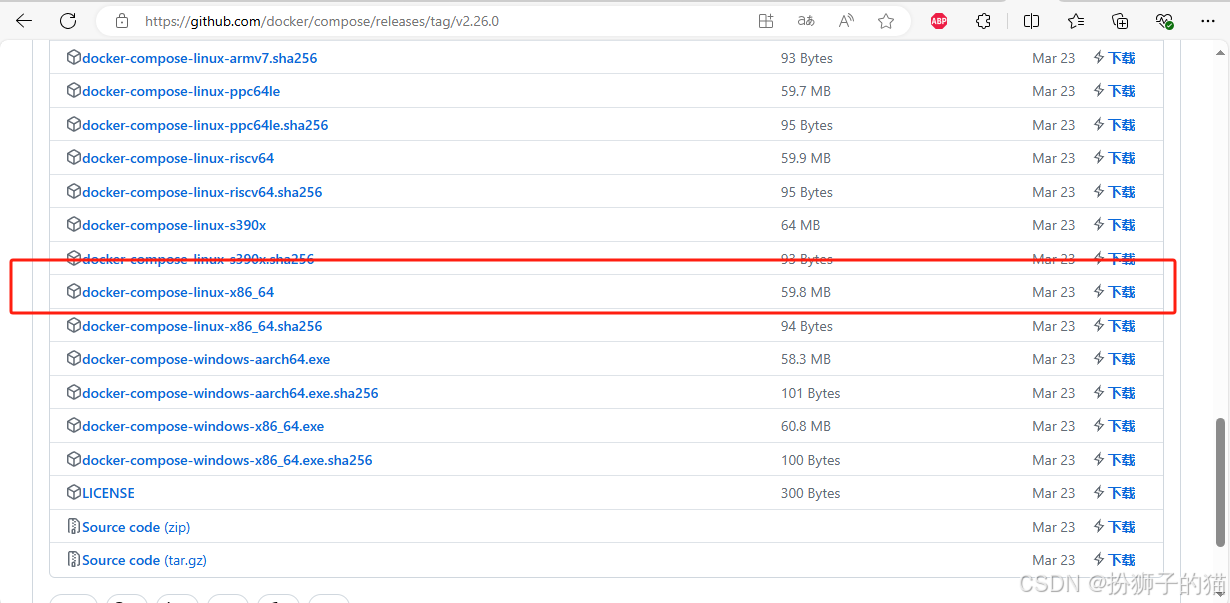Viewport: 1230px width, 603px height.
Task: Toggle split screen view
Action: click(1031, 20)
